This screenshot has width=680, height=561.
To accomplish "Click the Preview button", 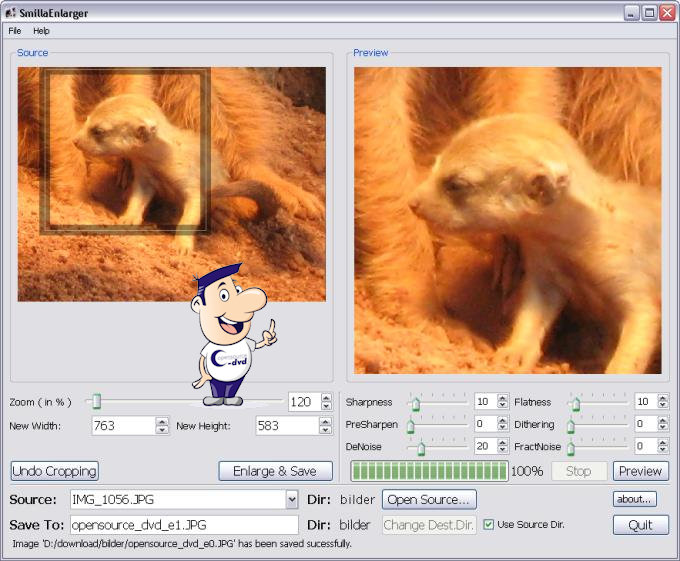I will coord(640,471).
